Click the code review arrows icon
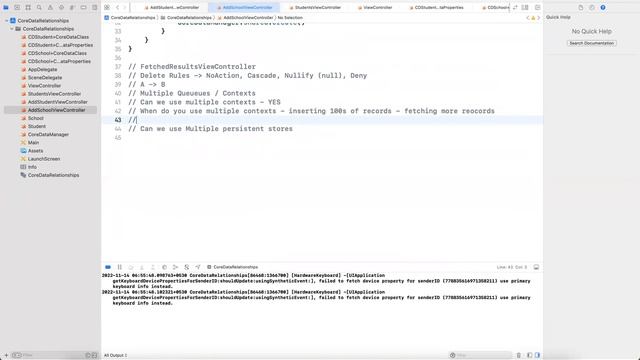 515,7
